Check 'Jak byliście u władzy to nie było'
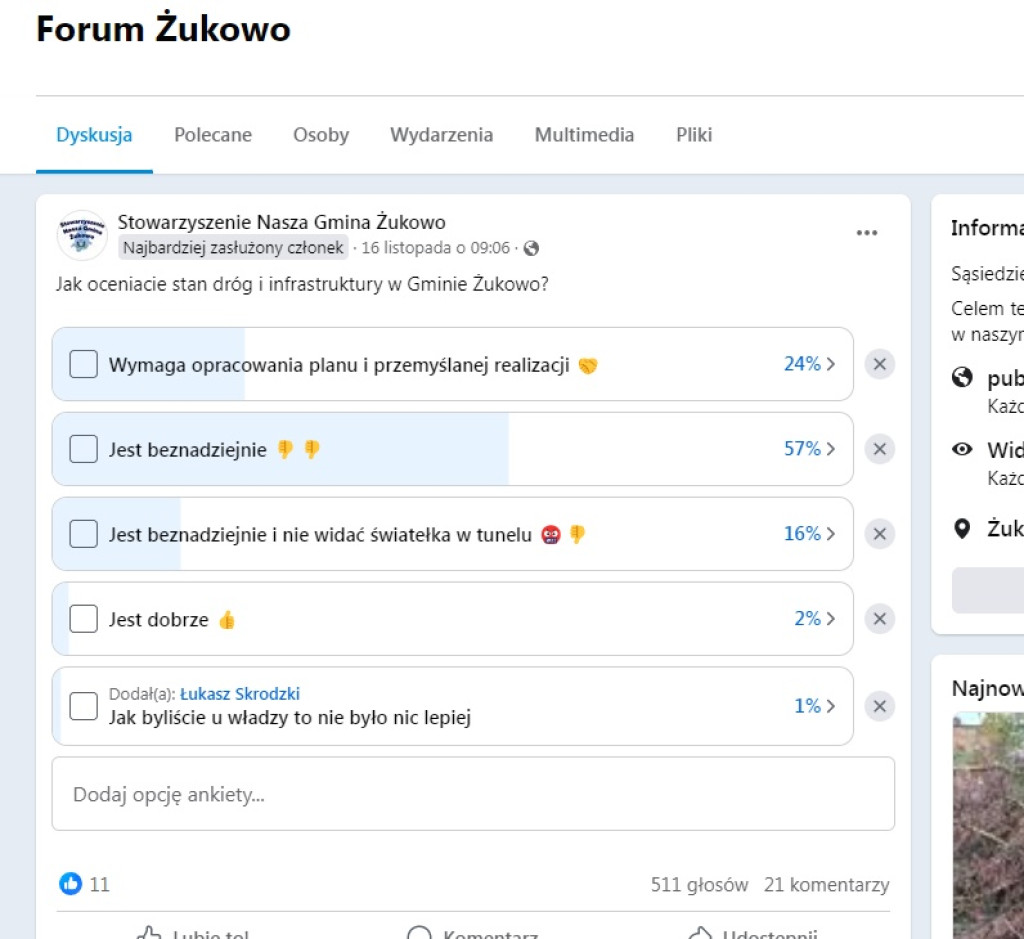This screenshot has width=1024, height=939. tap(84, 706)
